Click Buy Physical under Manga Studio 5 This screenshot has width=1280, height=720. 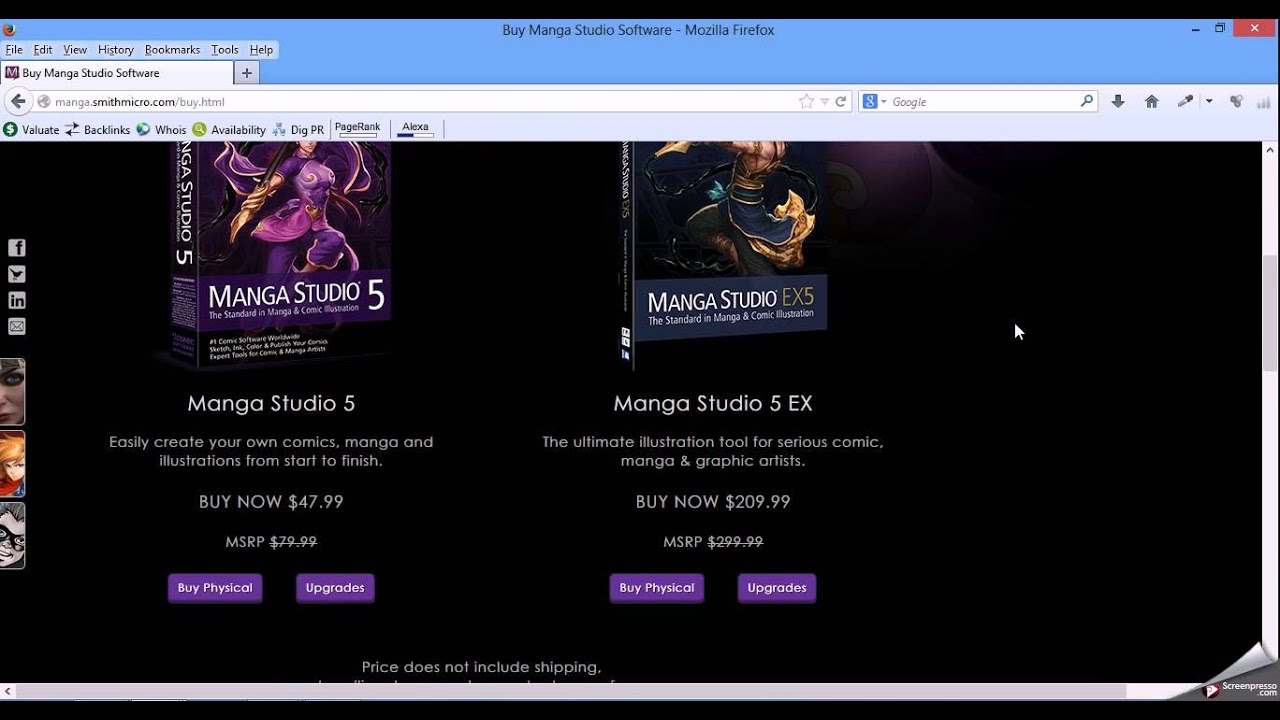(215, 588)
